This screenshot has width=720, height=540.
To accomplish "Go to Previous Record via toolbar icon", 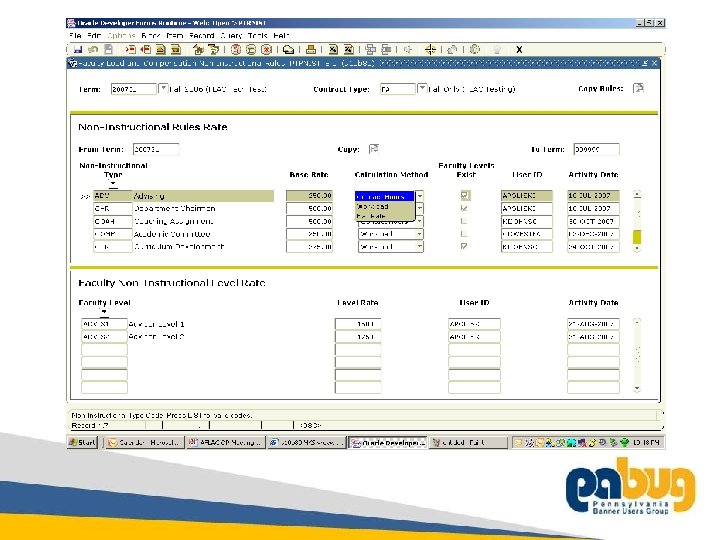I will (x=161, y=49).
